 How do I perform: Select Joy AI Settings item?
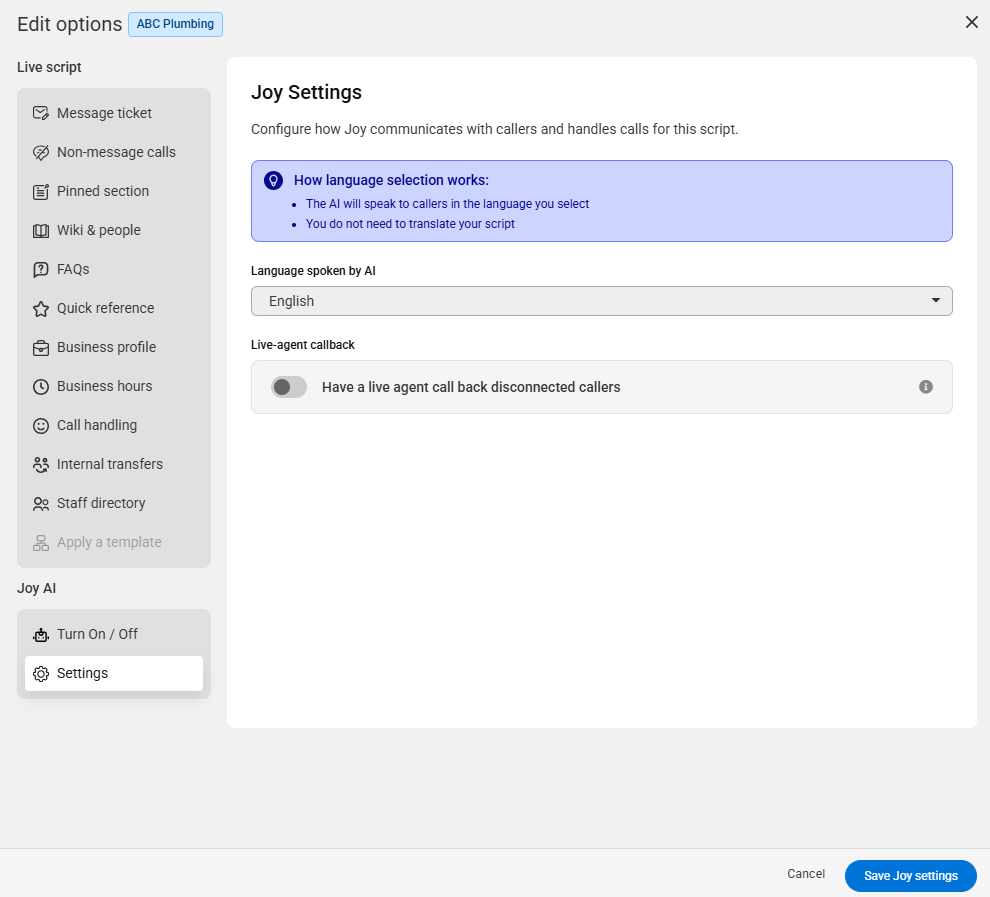pyautogui.click(x=114, y=674)
